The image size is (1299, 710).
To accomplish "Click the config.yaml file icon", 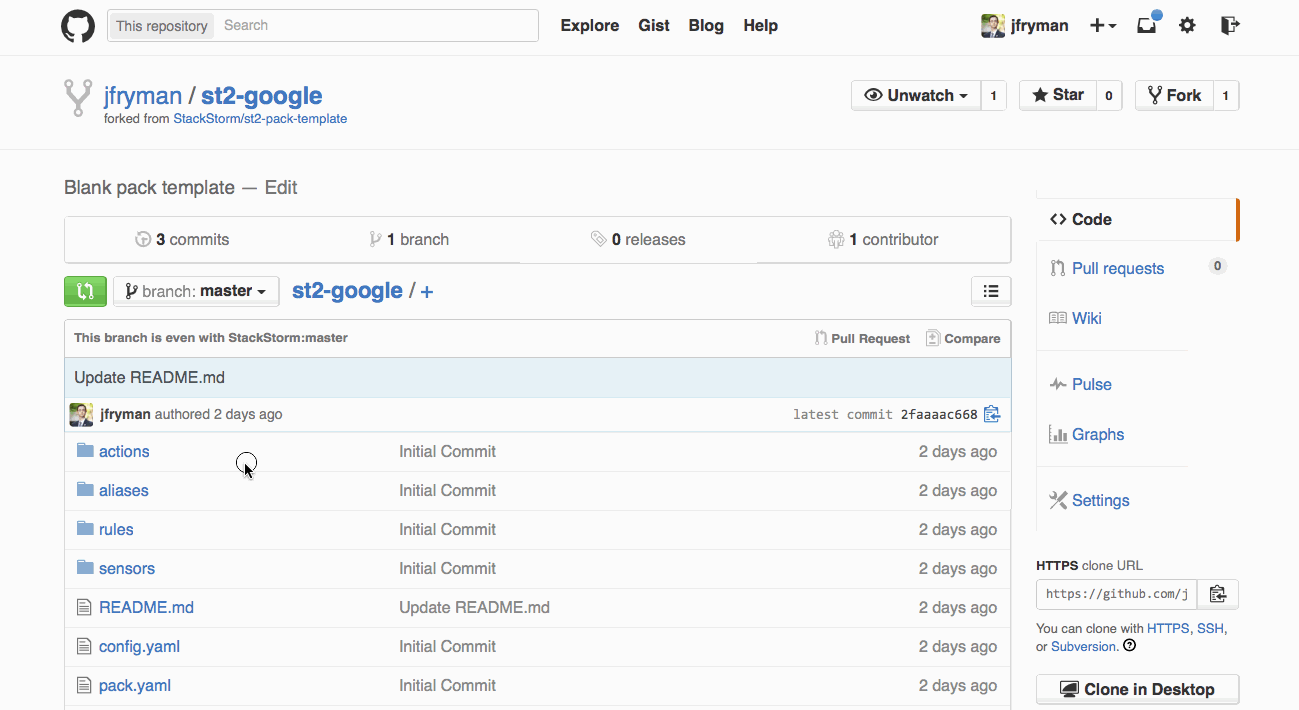I will (x=84, y=646).
